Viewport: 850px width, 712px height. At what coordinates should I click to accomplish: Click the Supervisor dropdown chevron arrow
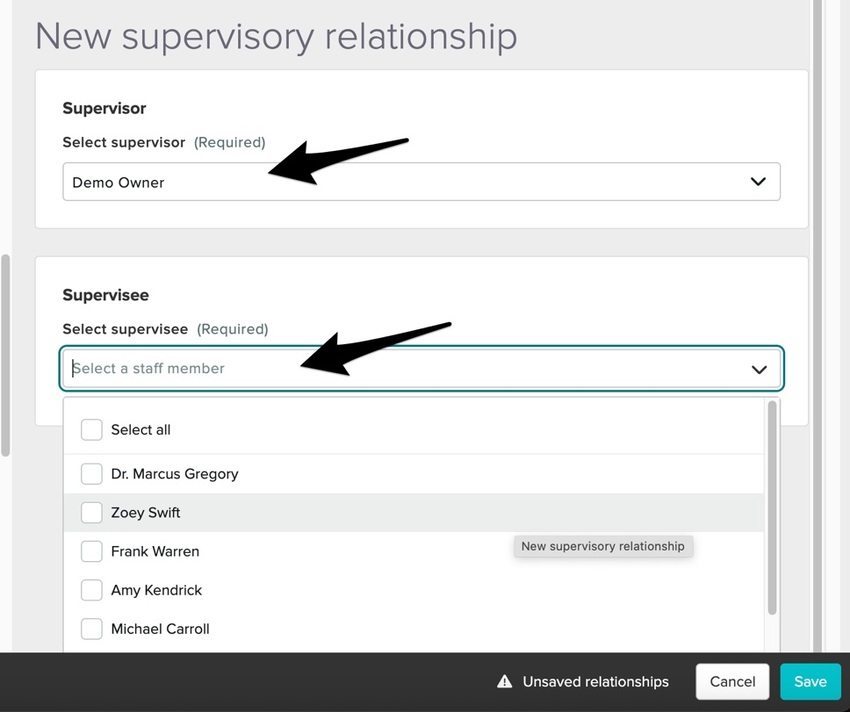tap(758, 182)
